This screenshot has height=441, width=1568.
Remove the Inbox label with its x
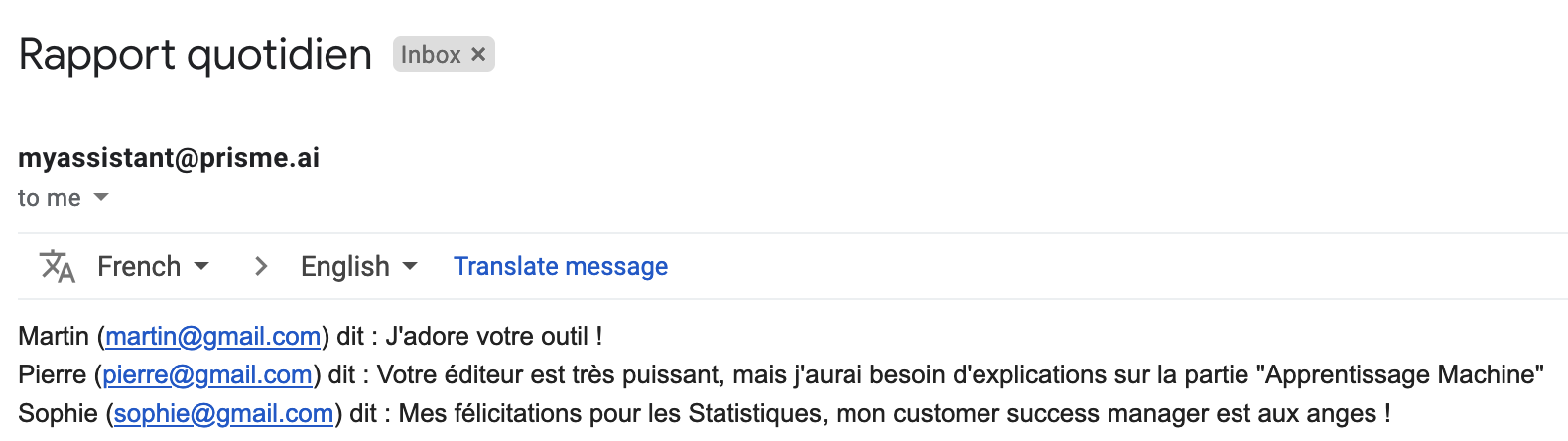point(478,54)
